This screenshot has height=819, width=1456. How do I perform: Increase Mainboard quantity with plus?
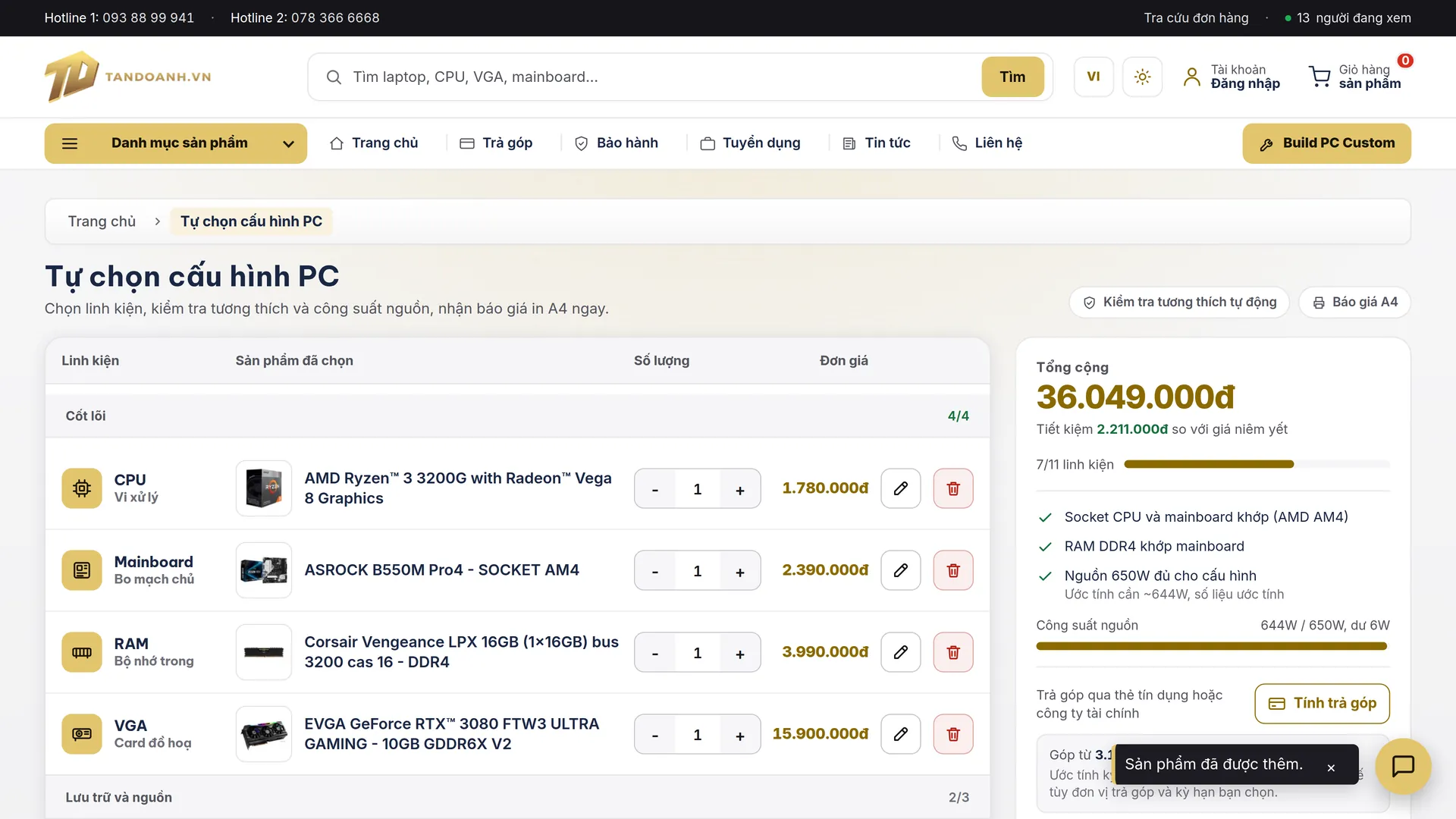click(740, 572)
